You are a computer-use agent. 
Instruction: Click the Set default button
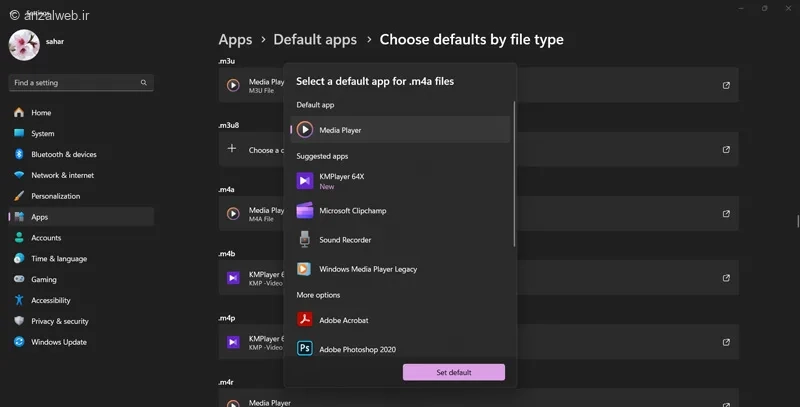(x=454, y=372)
